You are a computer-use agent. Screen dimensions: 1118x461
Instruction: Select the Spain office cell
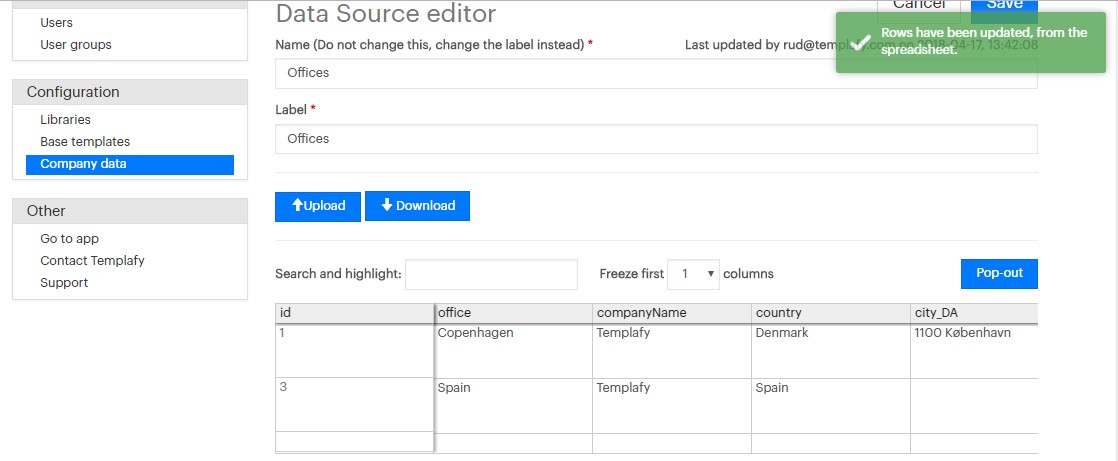click(x=513, y=406)
